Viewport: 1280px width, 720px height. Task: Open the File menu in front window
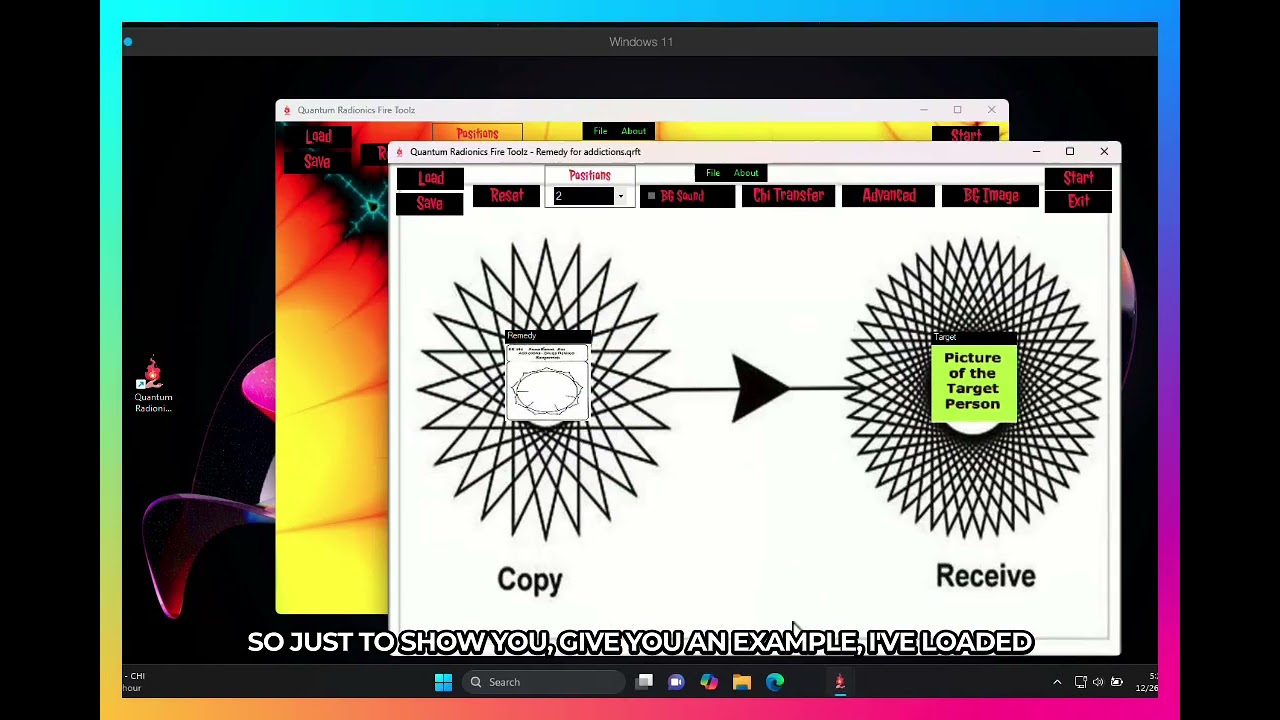[713, 173]
